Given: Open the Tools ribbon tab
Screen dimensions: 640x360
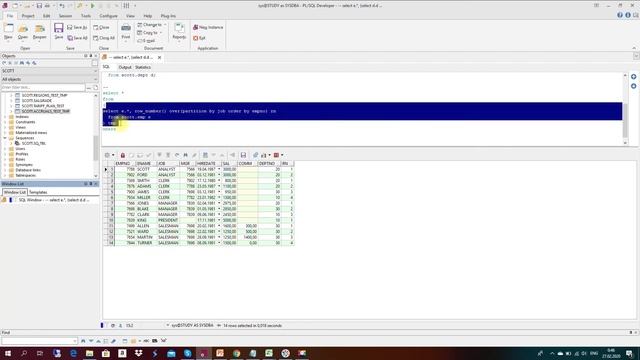Looking at the screenshot, I should click(x=86, y=16).
